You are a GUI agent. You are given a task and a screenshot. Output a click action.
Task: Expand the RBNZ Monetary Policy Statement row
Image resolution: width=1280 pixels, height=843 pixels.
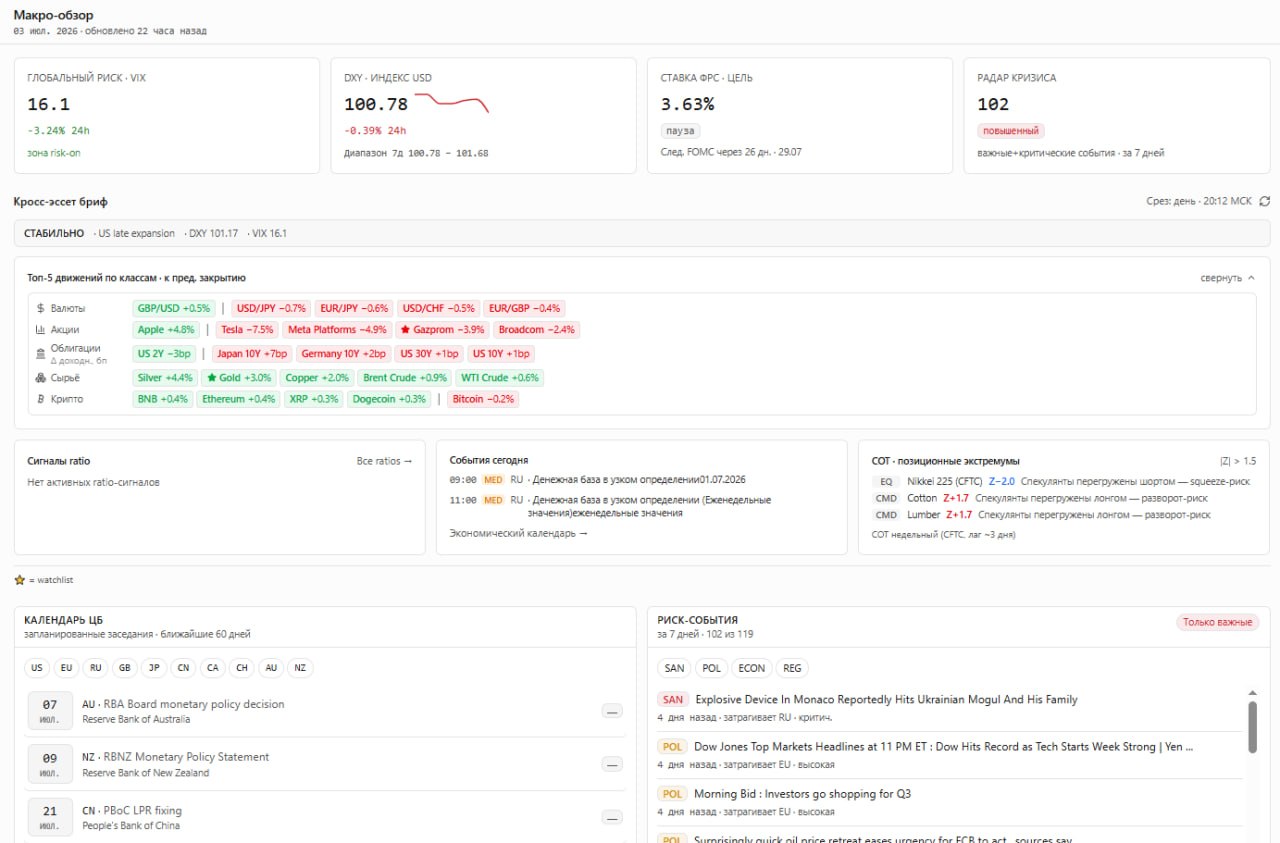612,764
